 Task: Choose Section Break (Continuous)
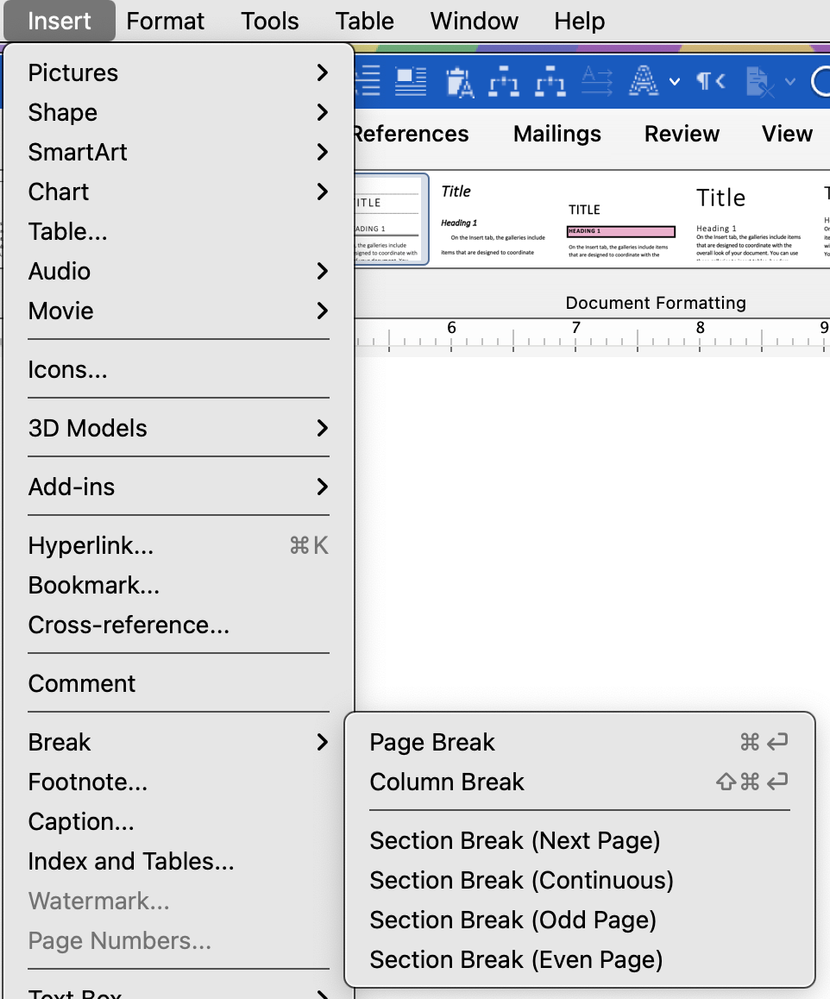click(521, 880)
